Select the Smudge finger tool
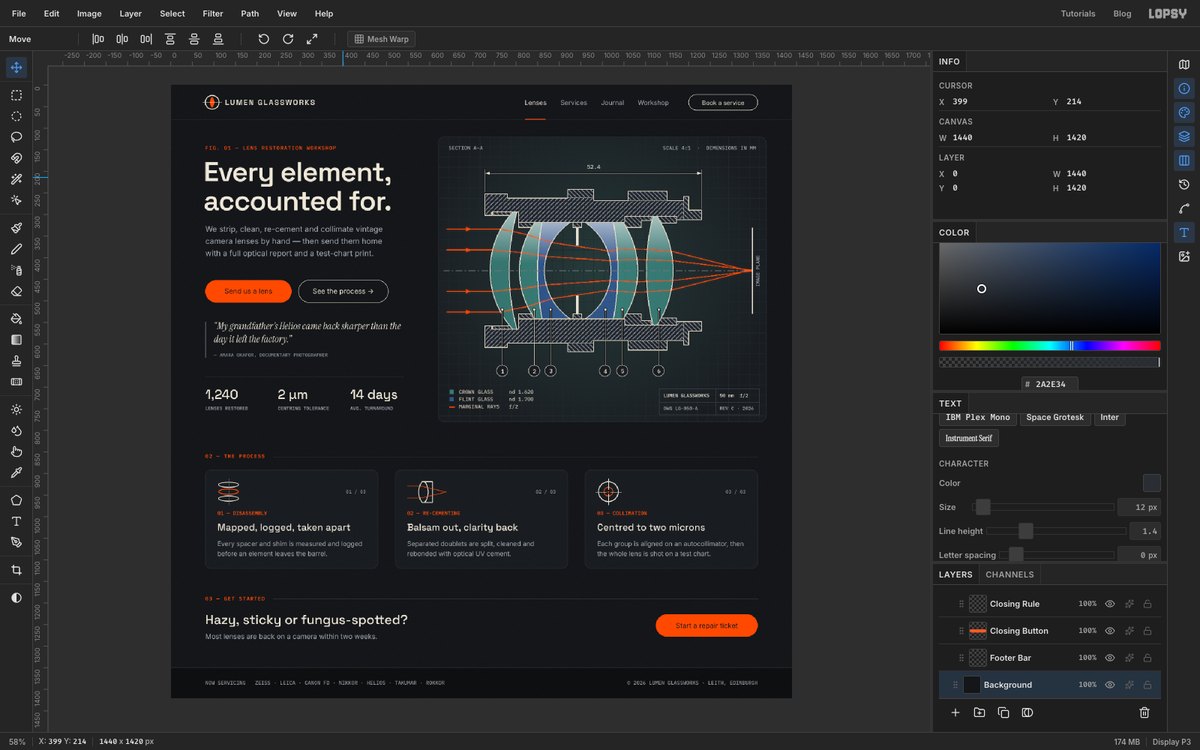 (x=16, y=451)
